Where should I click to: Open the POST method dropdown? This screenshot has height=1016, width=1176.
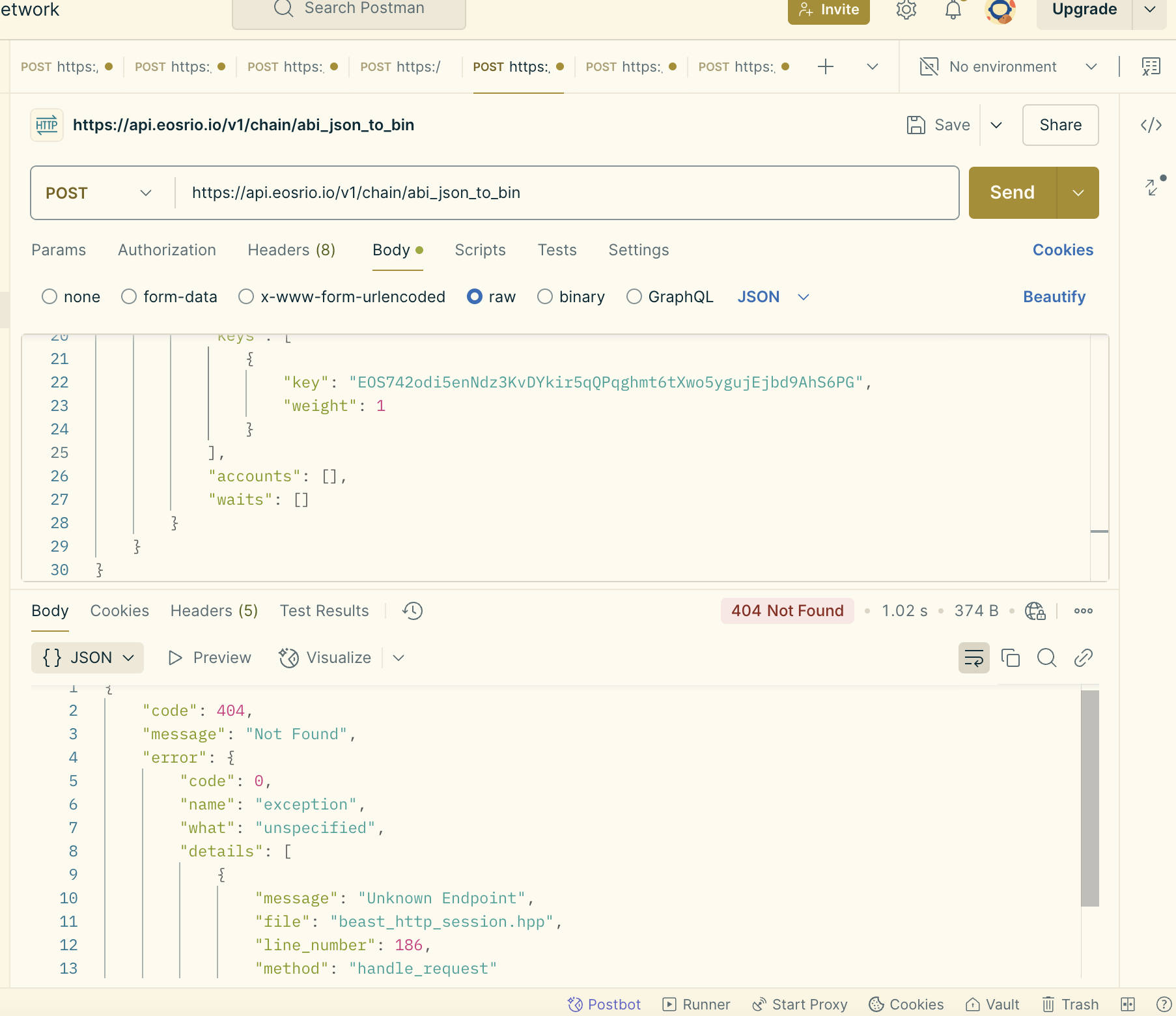click(99, 193)
